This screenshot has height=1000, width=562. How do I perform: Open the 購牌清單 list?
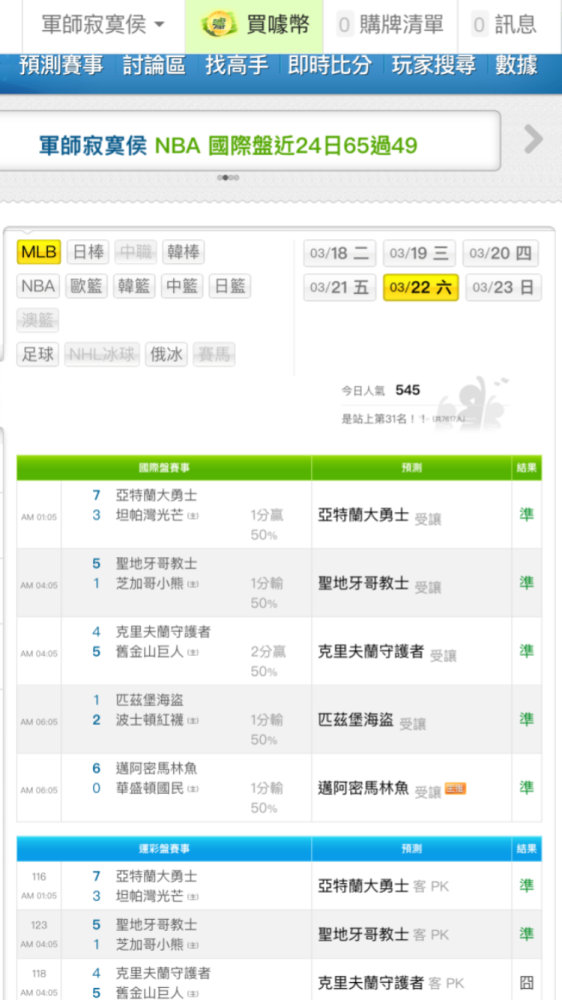[390, 26]
